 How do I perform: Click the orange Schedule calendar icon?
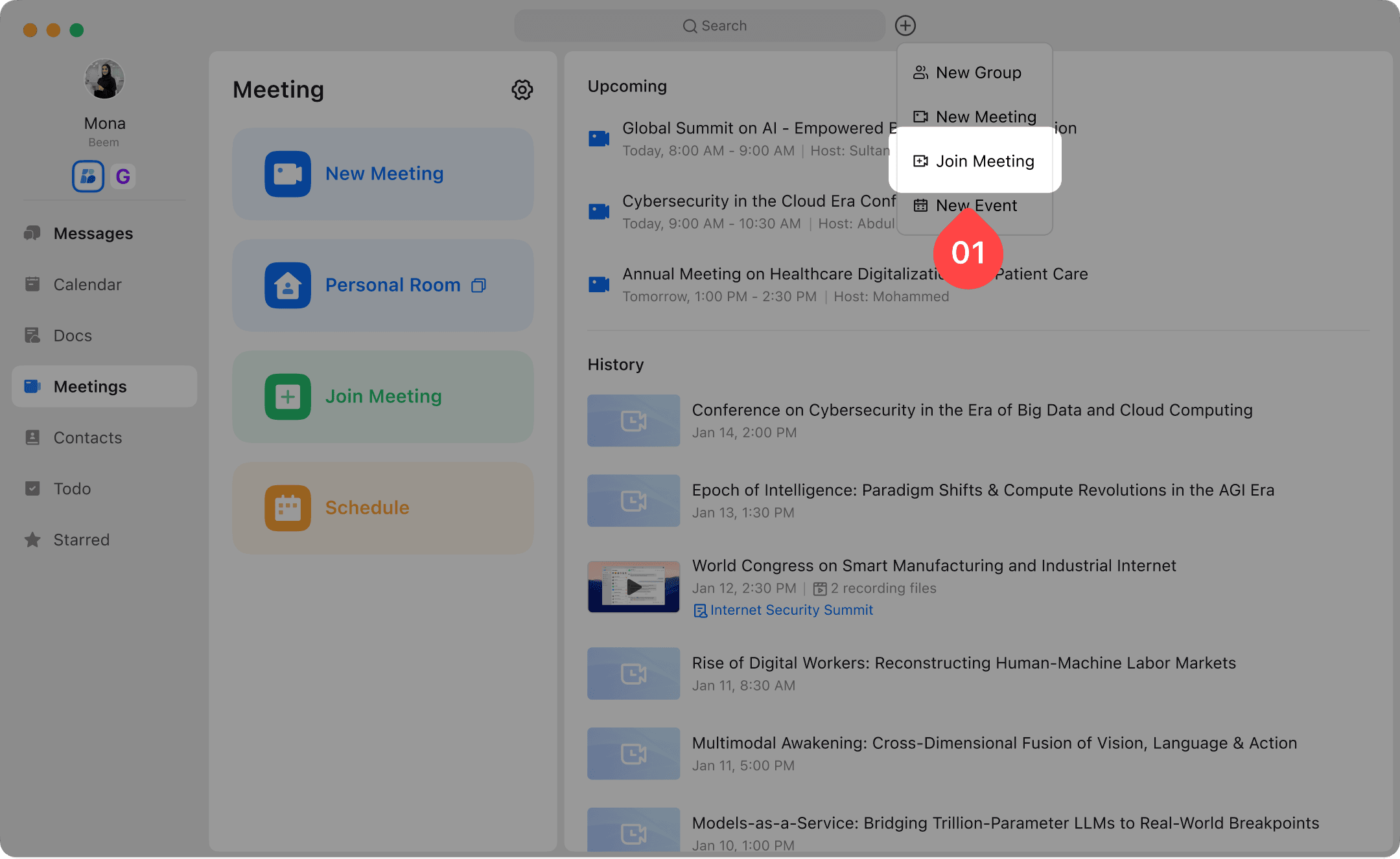(288, 508)
